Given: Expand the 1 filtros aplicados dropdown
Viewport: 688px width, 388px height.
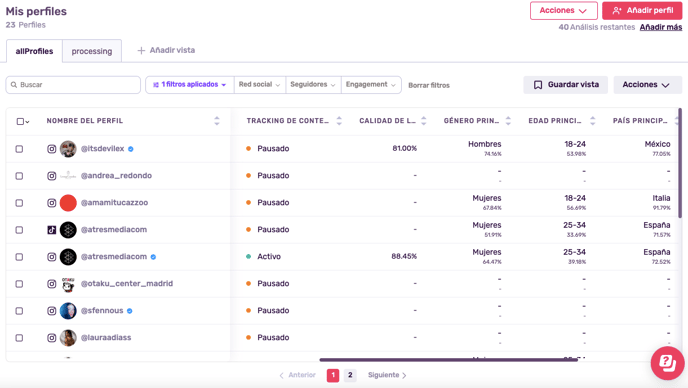Looking at the screenshot, I should click(190, 85).
